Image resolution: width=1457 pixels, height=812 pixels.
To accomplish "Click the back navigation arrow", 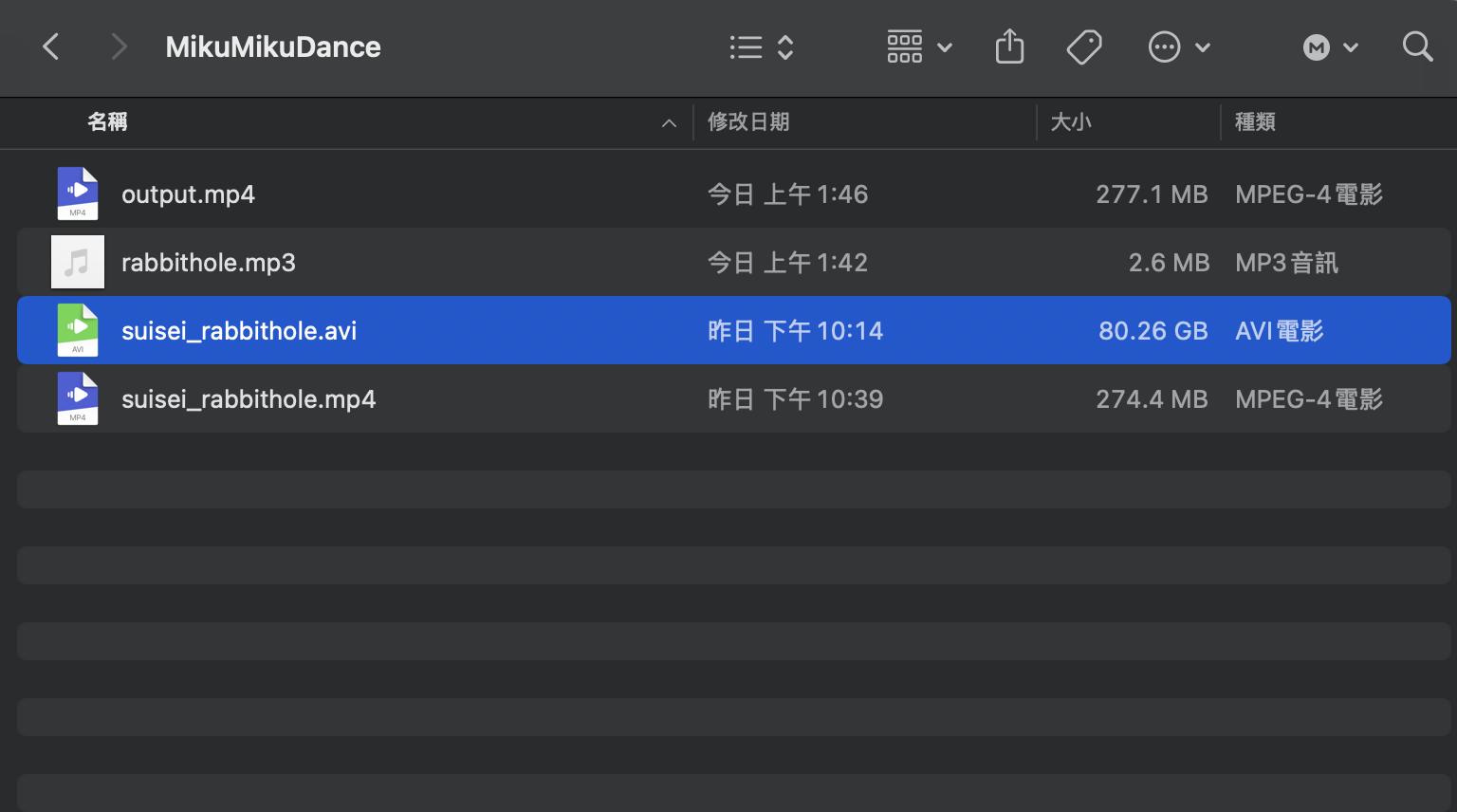I will click(51, 46).
